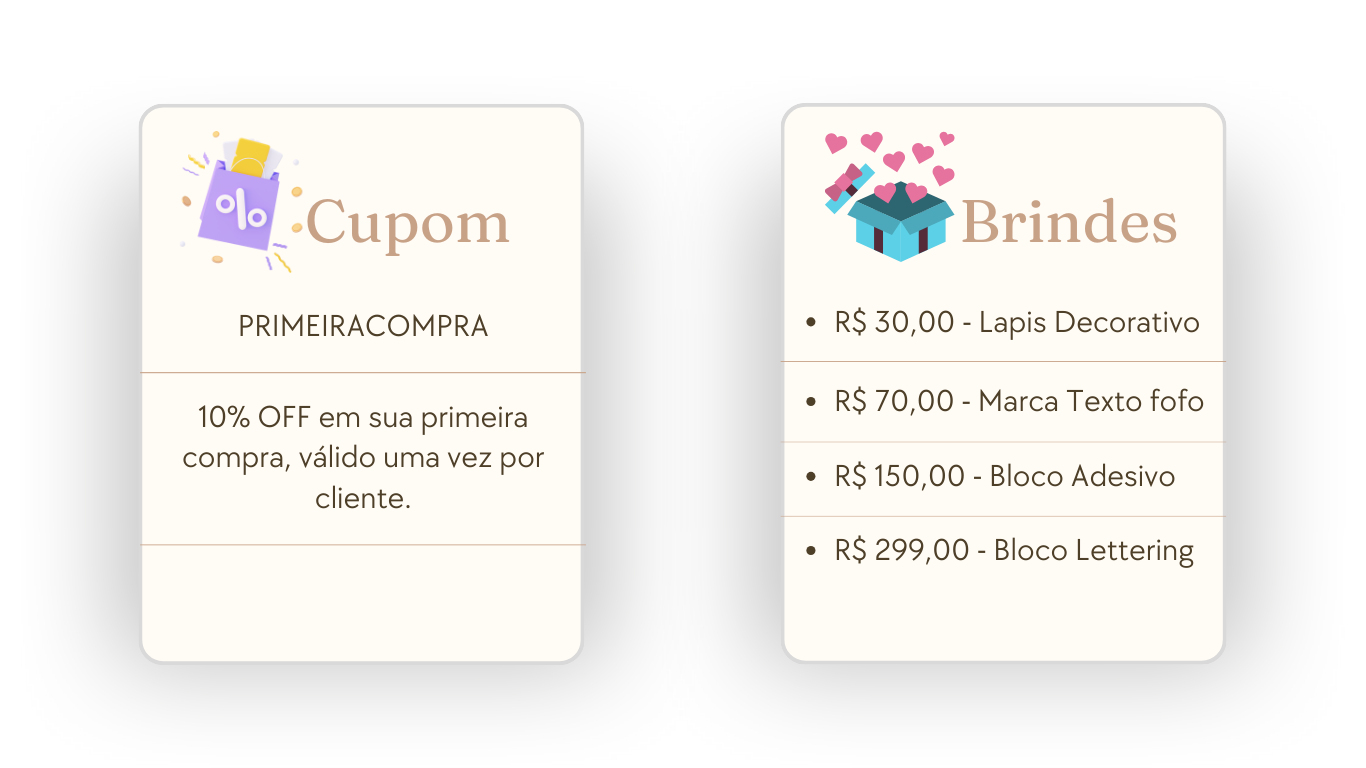1366x768 pixels.
Task: Choose the R$ 70,00 Marca Texto fofo item
Action: pos(1019,401)
